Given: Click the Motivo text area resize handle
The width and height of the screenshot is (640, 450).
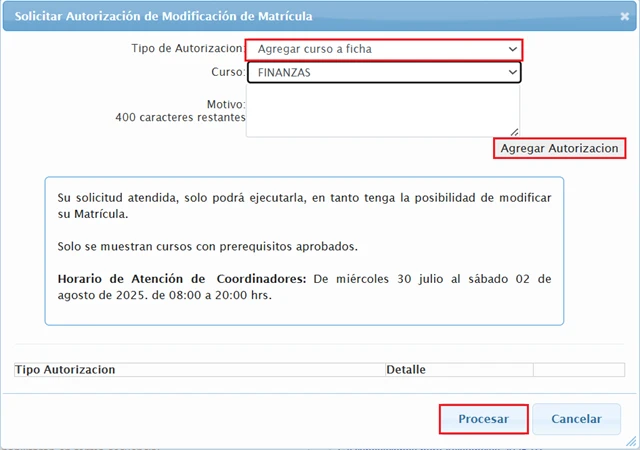Looking at the screenshot, I should (515, 132).
